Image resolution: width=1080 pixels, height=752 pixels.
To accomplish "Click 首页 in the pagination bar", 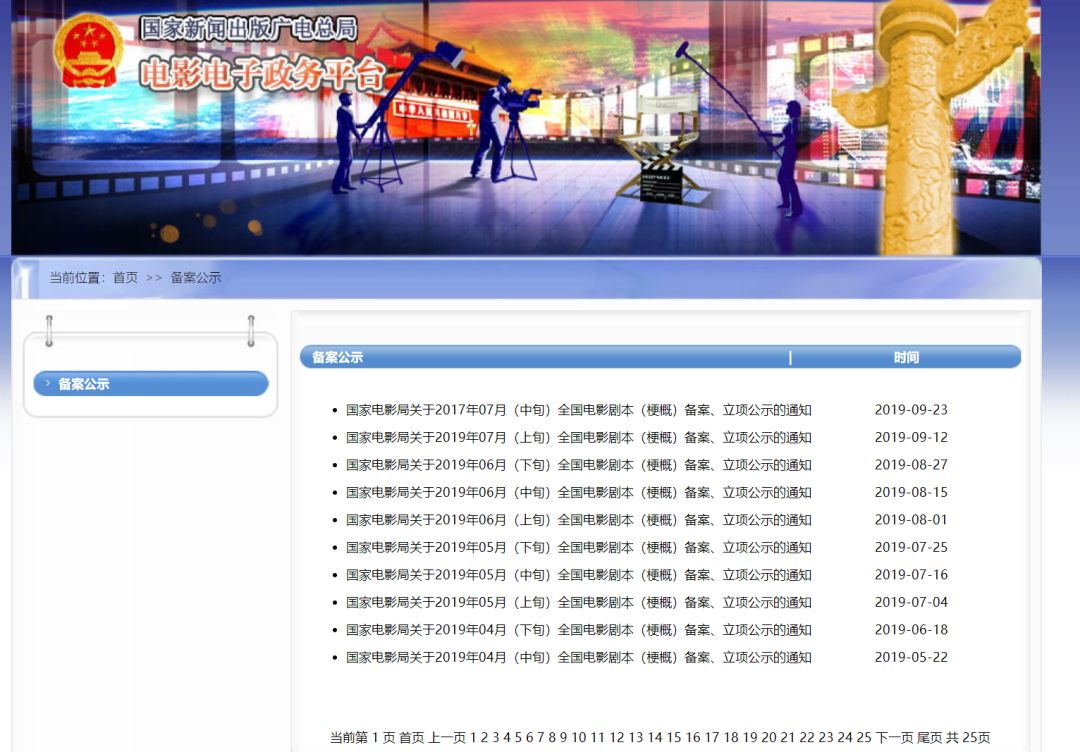I will point(412,738).
